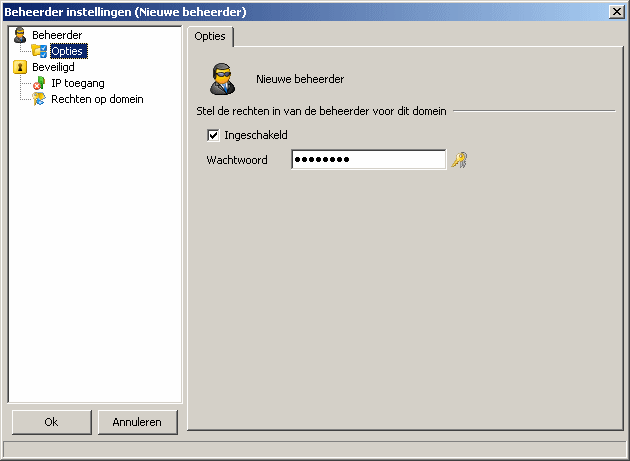The height and width of the screenshot is (461, 630).
Task: Click the key icon beside Wachtwoord field
Action: [459, 160]
